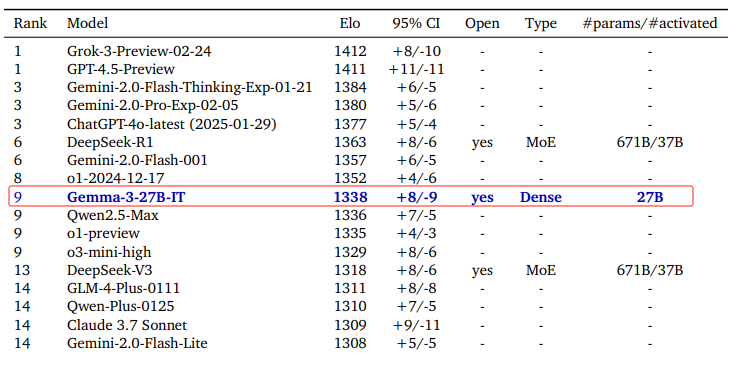This screenshot has height=365, width=736.
Task: Click the Elo column header
Action: [350, 23]
